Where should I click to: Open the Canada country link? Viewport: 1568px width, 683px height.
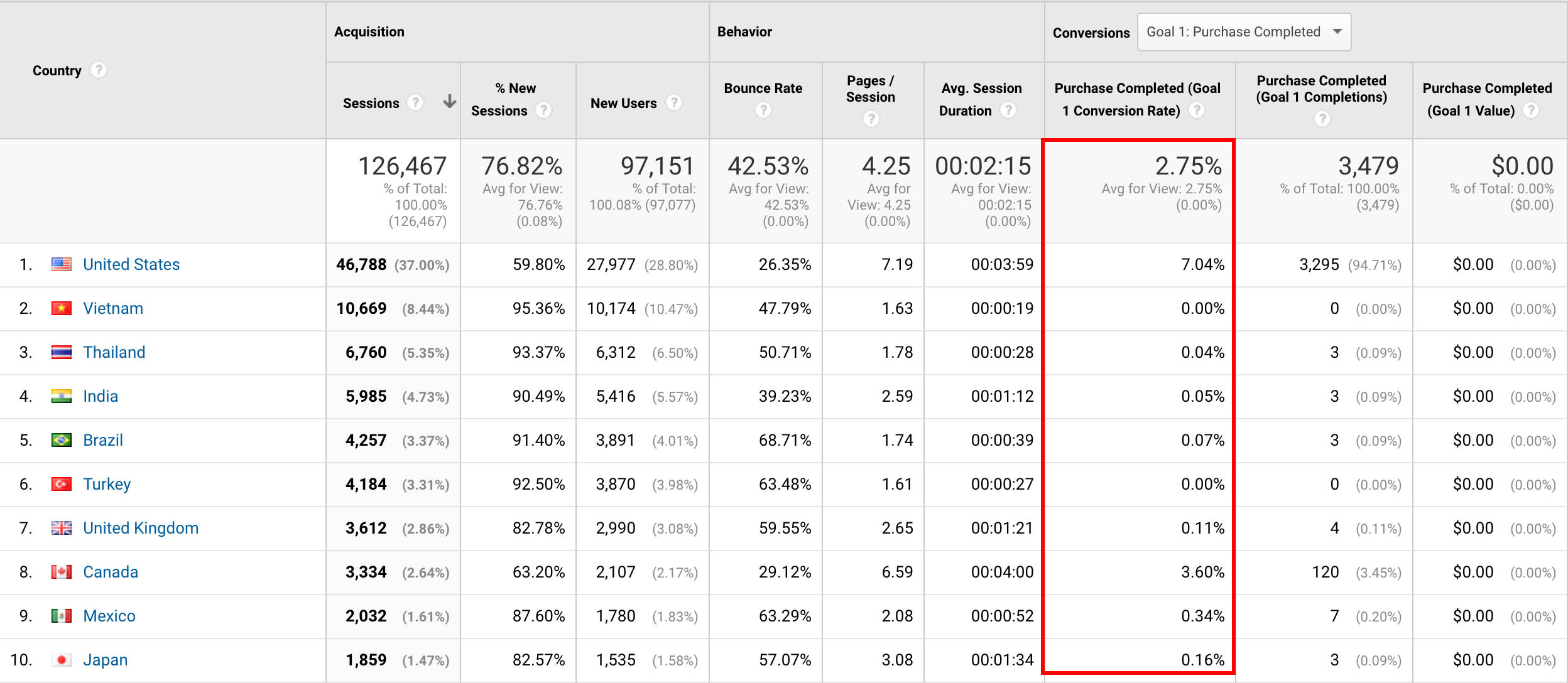pyautogui.click(x=111, y=572)
